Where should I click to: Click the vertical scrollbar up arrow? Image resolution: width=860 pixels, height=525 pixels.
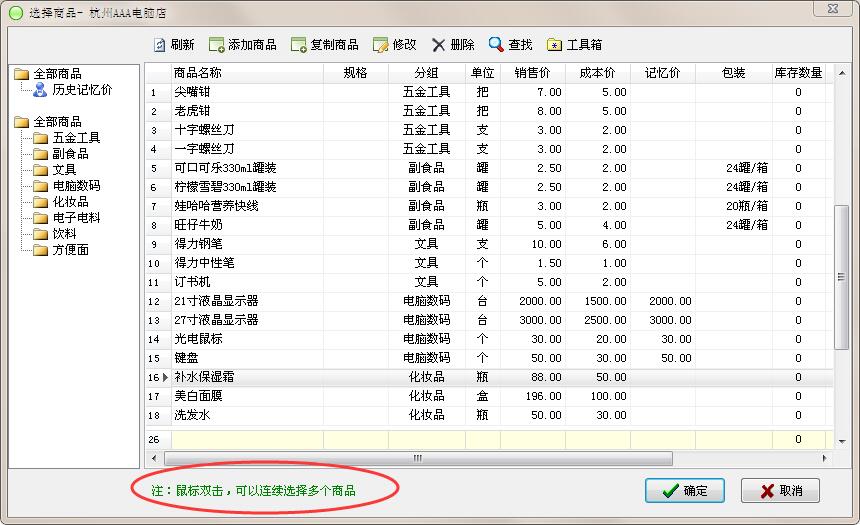click(842, 73)
